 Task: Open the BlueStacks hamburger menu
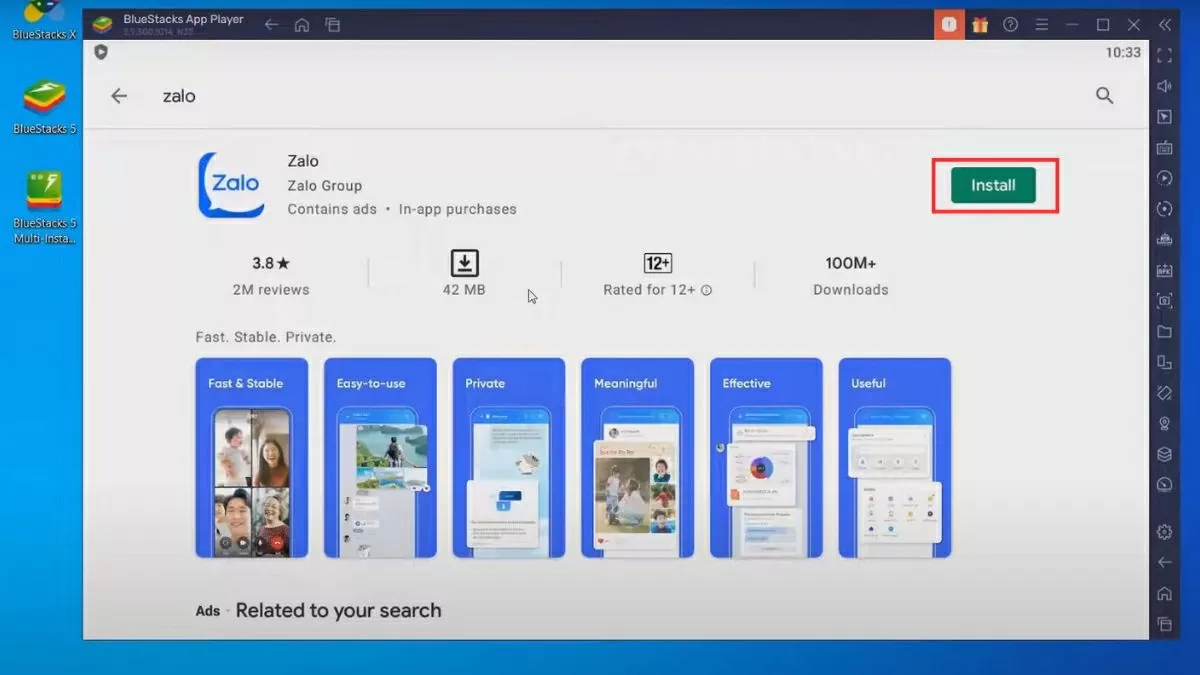1041,25
